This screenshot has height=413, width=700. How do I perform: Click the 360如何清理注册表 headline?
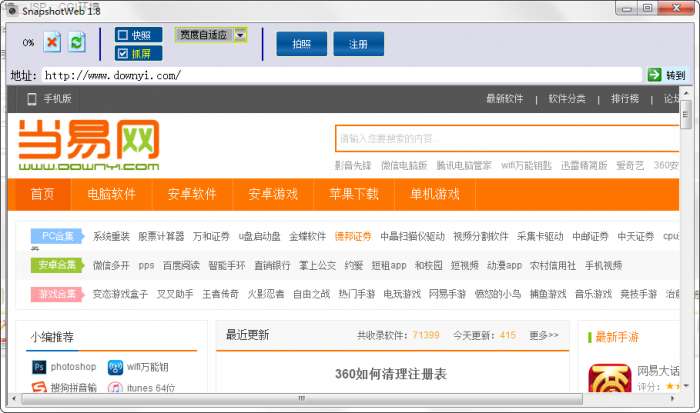coord(391,374)
